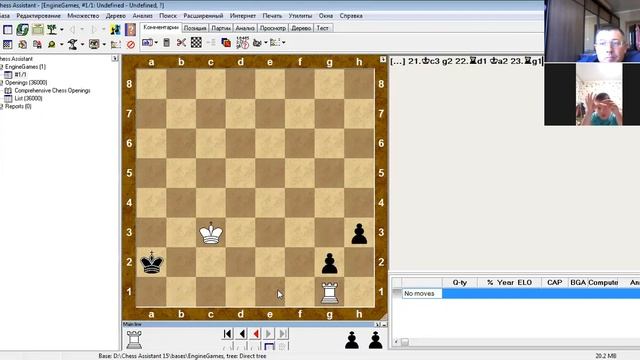Switch to the Позиция tab
The height and width of the screenshot is (360, 640).
point(195,28)
